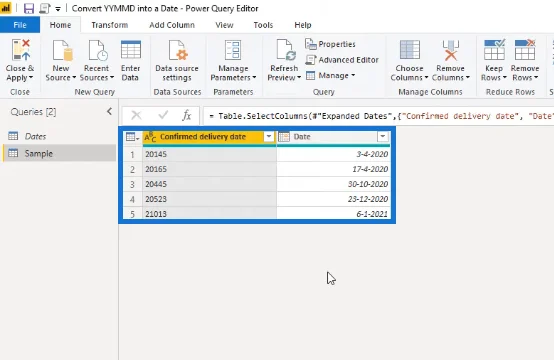Expand the Refresh Preview dropdown label
Image resolution: width=554 pixels, height=360 pixels.
[284, 77]
